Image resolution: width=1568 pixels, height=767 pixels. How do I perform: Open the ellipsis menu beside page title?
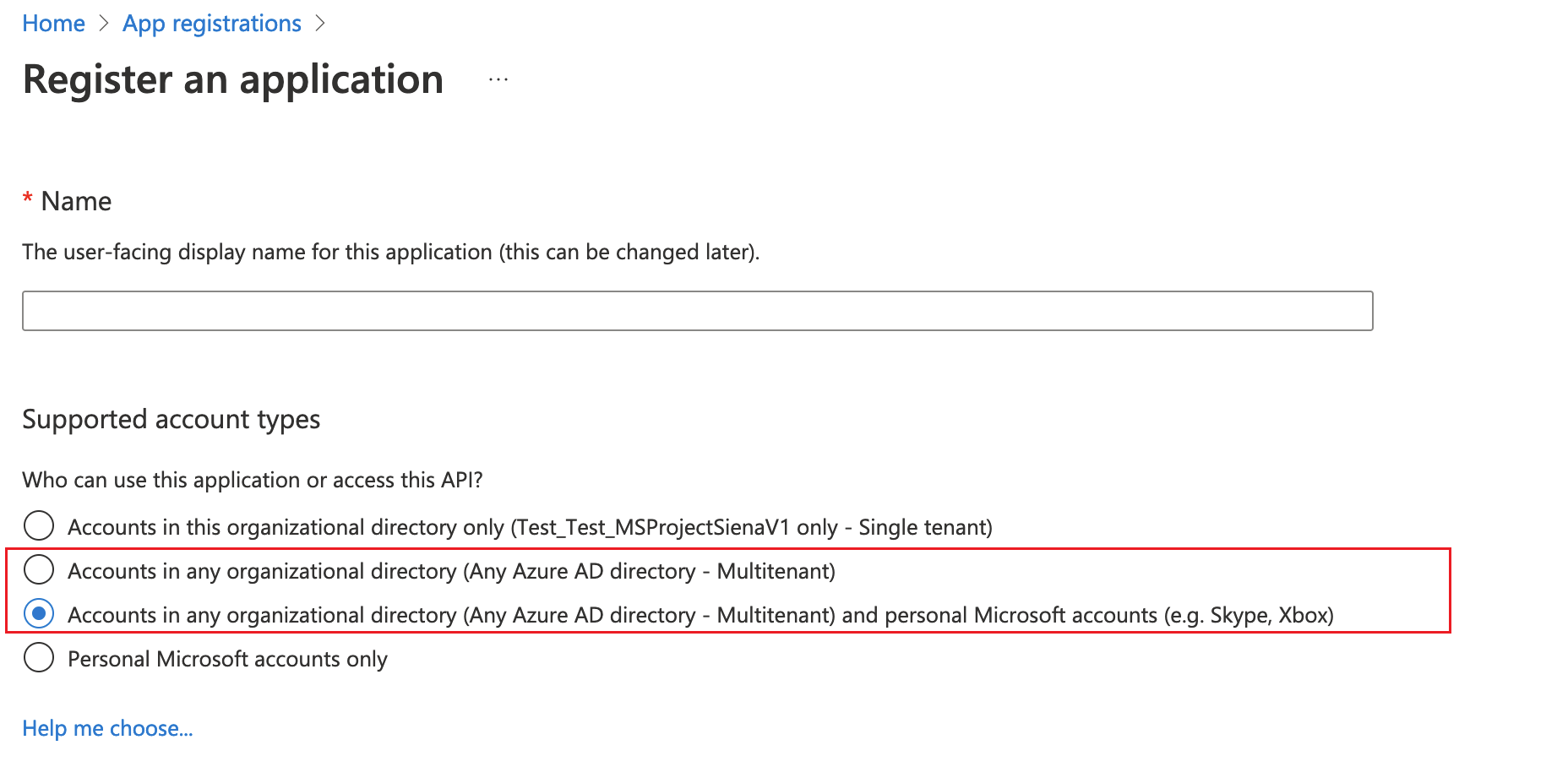click(498, 80)
